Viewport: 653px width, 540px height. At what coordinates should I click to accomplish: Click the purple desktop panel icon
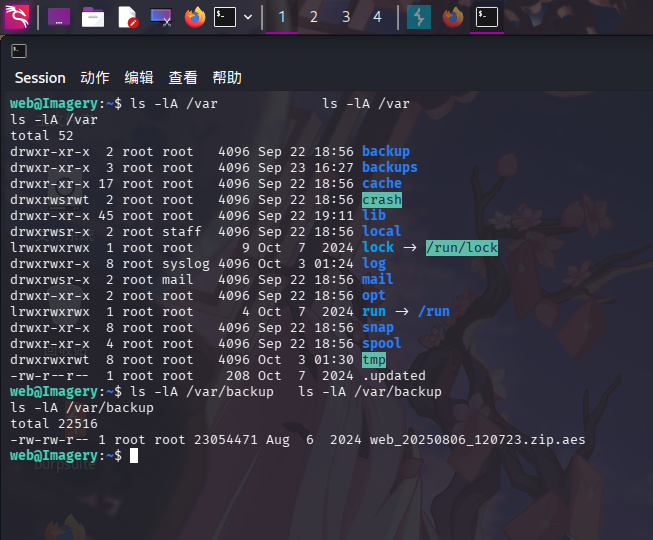pos(59,17)
